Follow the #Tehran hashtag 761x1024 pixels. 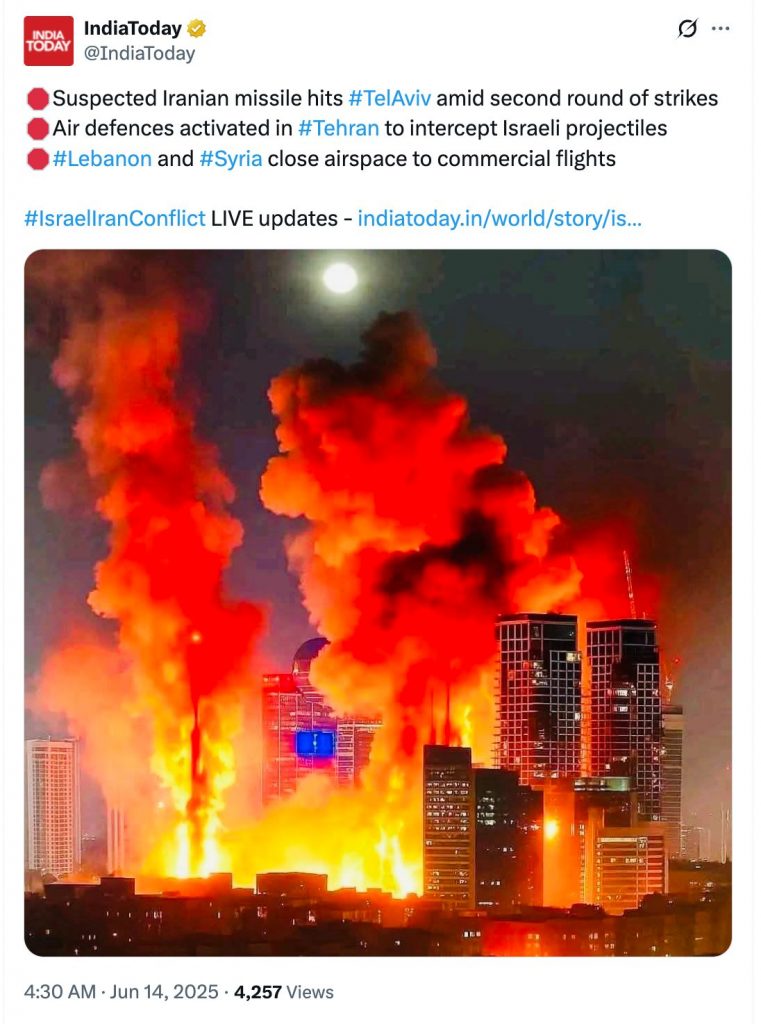pyautogui.click(x=338, y=128)
